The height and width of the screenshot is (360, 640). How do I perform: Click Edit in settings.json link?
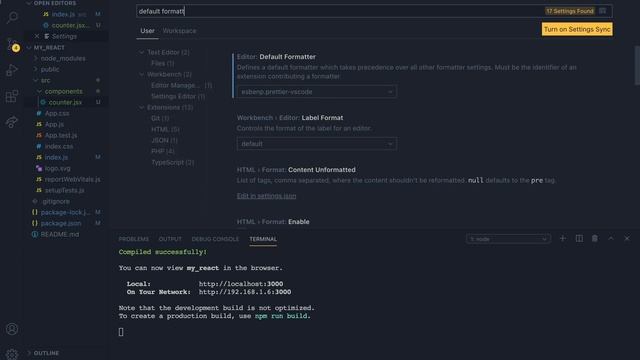[x=266, y=196]
